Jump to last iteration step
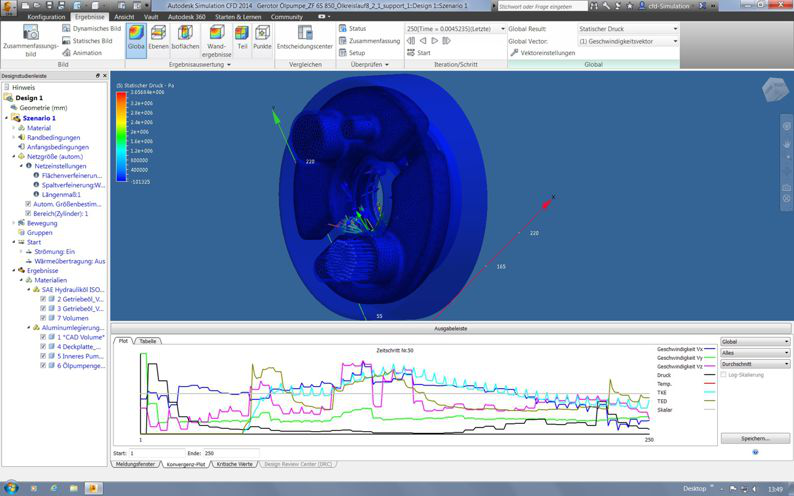The height and width of the screenshot is (496, 794). 446,40
